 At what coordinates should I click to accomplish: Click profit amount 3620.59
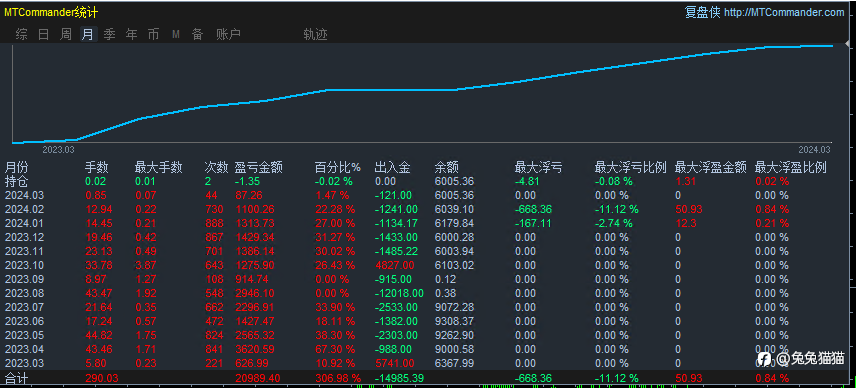point(255,349)
